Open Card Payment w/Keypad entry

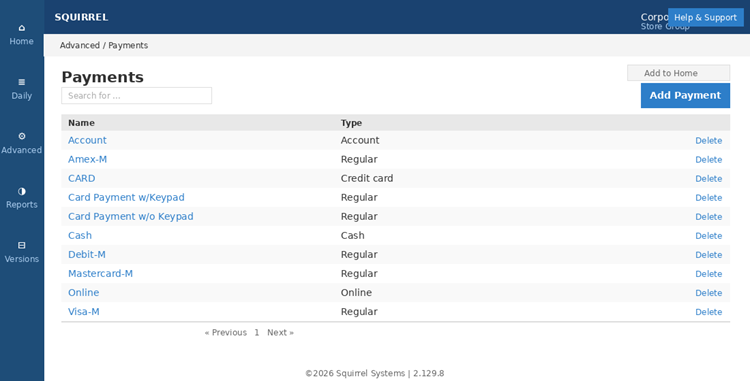pos(126,197)
